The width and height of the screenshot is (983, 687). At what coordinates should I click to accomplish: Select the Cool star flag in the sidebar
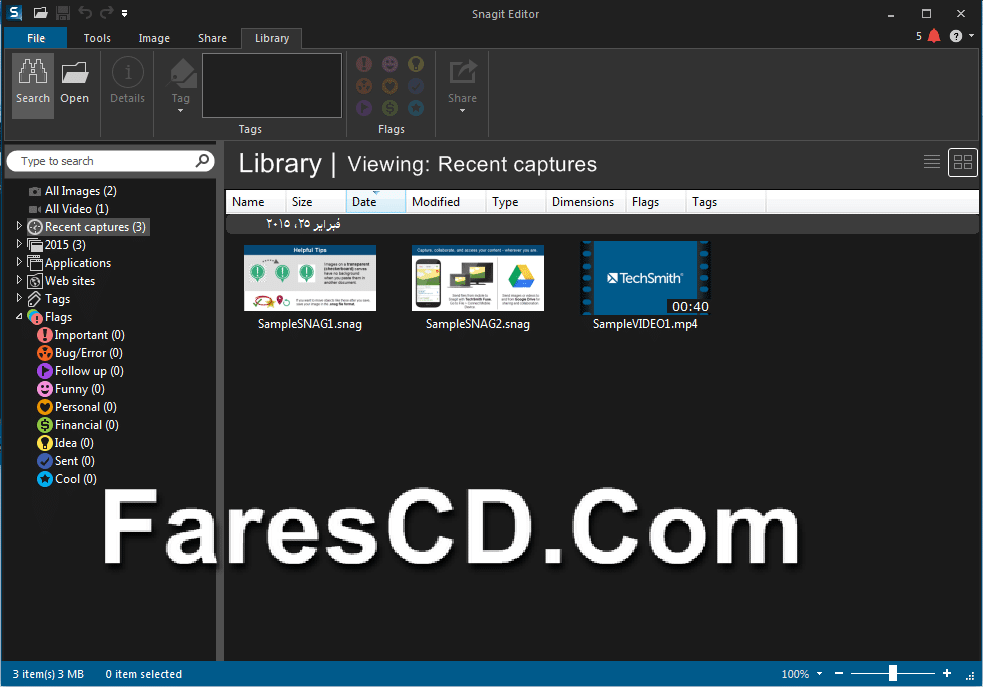[x=67, y=479]
